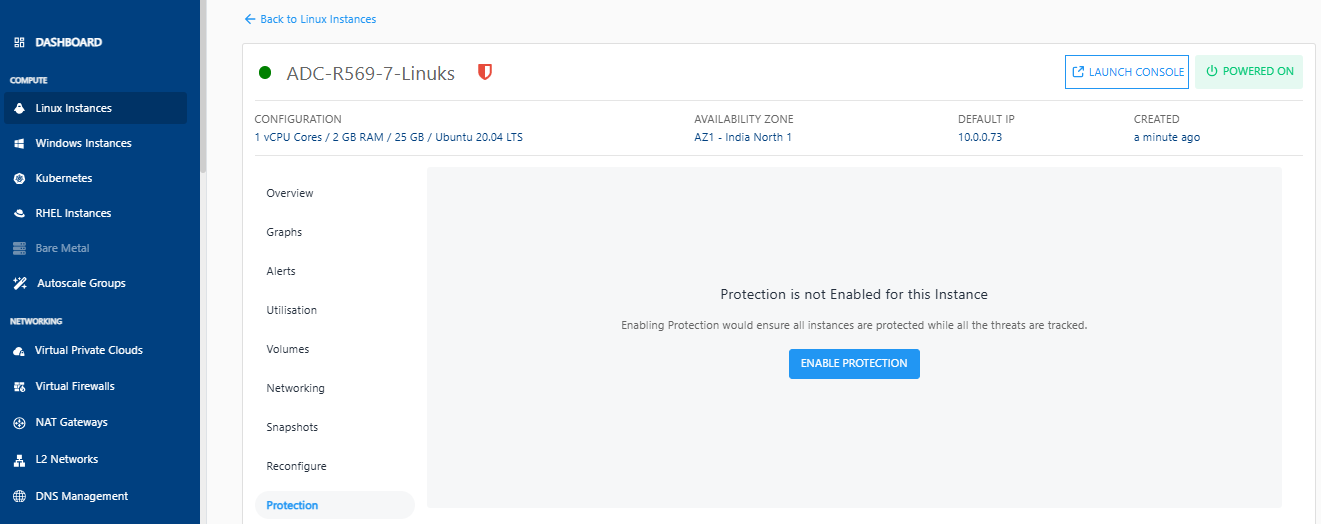Toggle the Powered On button

pyautogui.click(x=1249, y=72)
